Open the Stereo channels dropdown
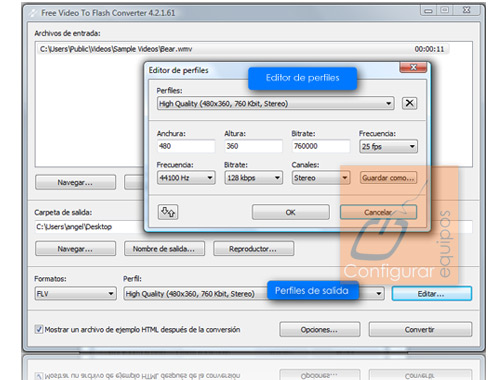The width and height of the screenshot is (500, 380). (x=345, y=178)
